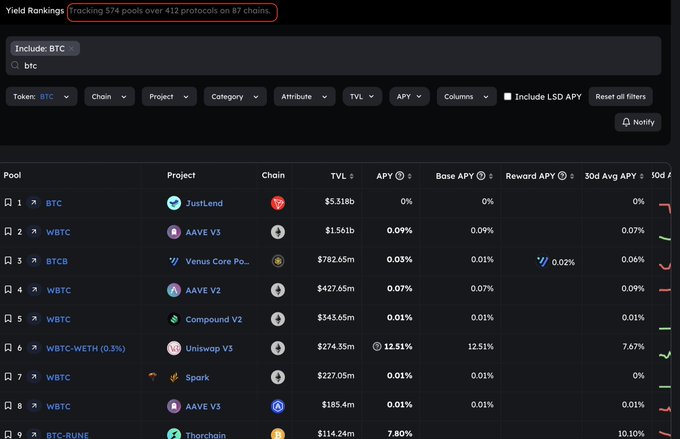Open the APY filter dropdown
Screen dimensions: 680x439
point(409,96)
